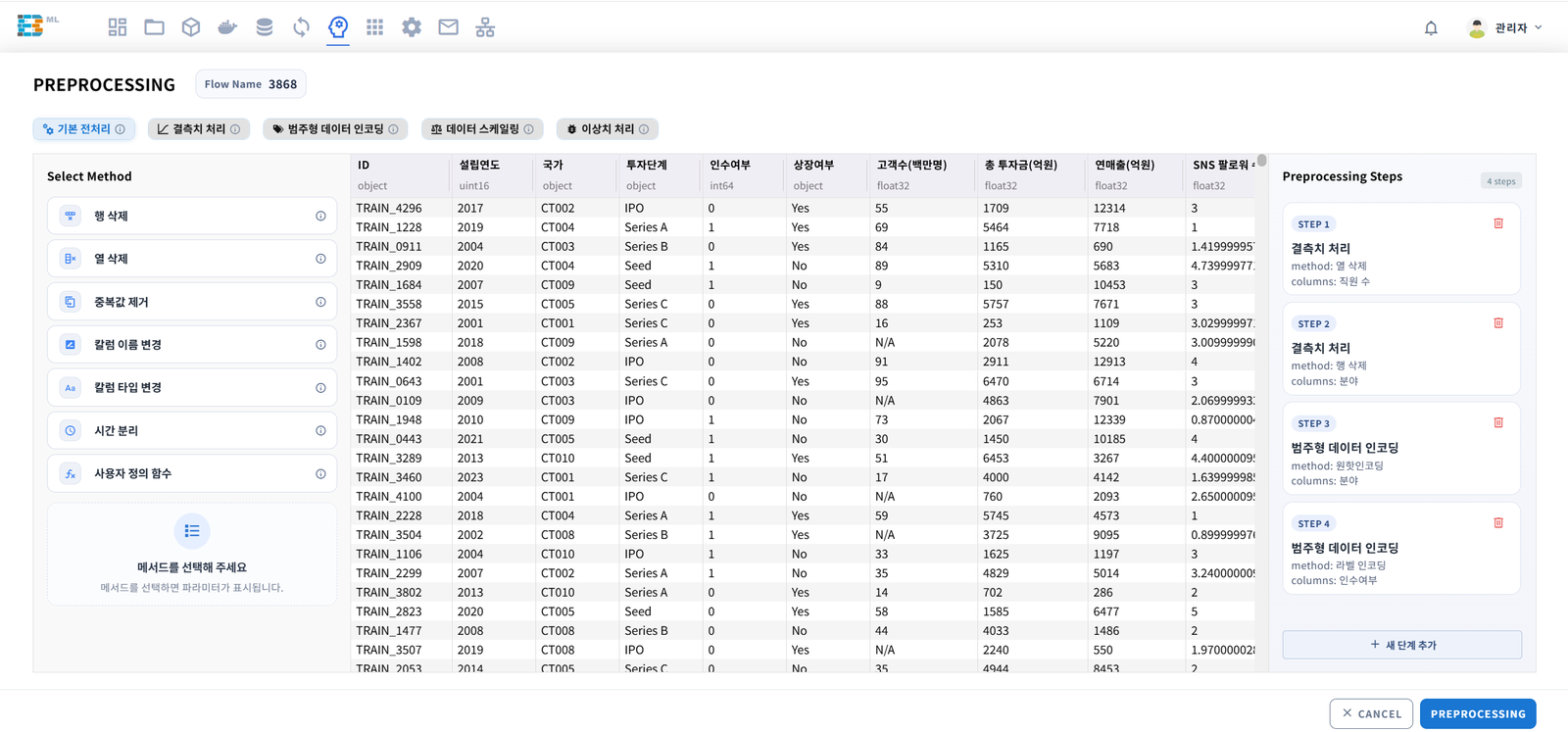Click the sync cycle icon in top nav

[x=301, y=27]
